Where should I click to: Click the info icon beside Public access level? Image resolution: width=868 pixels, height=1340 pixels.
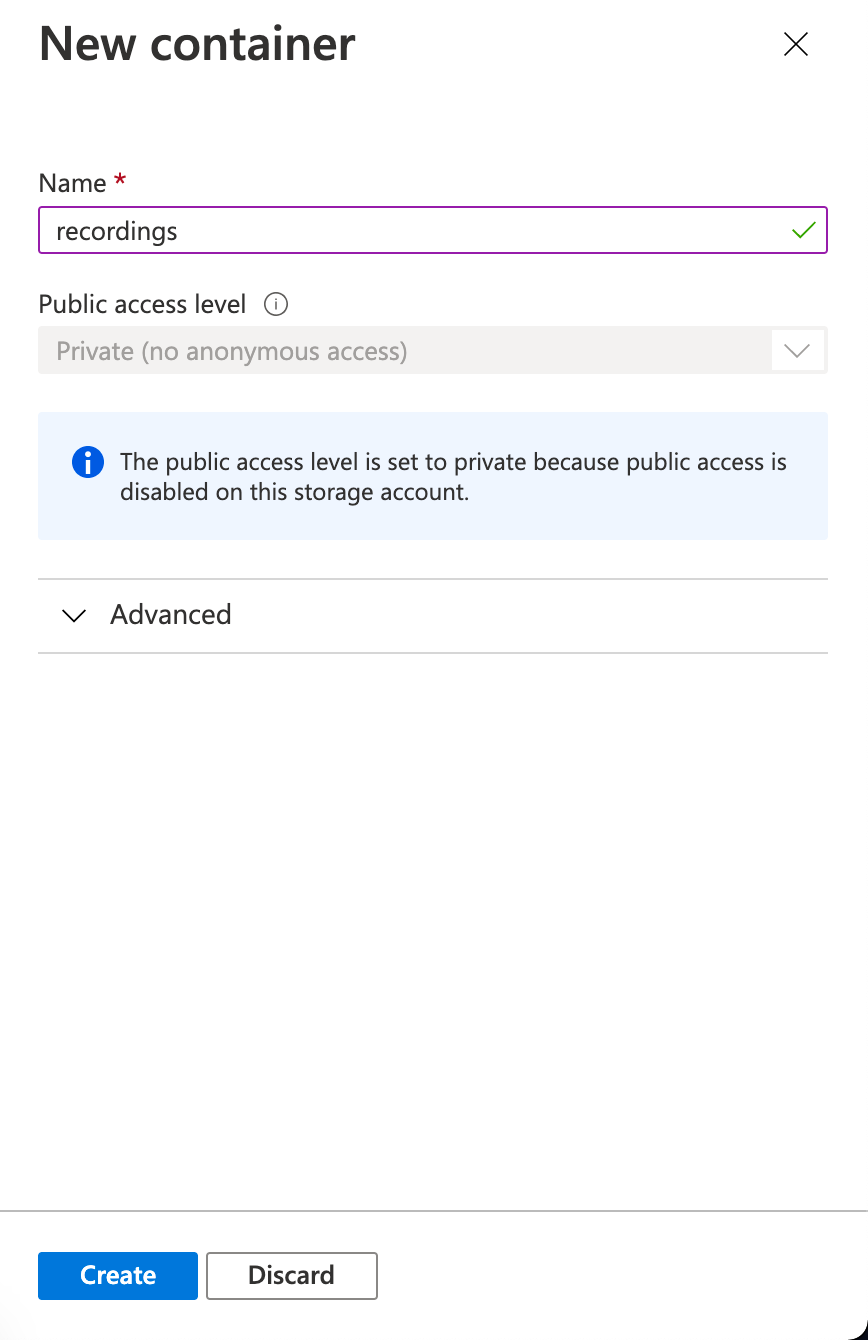point(276,304)
